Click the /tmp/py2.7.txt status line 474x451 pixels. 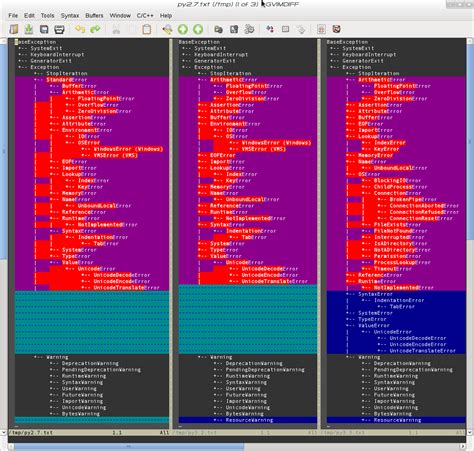[x=89, y=433]
